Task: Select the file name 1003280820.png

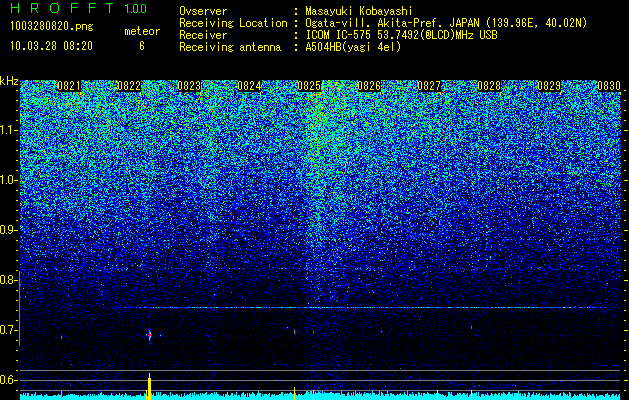Action: pyautogui.click(x=52, y=26)
